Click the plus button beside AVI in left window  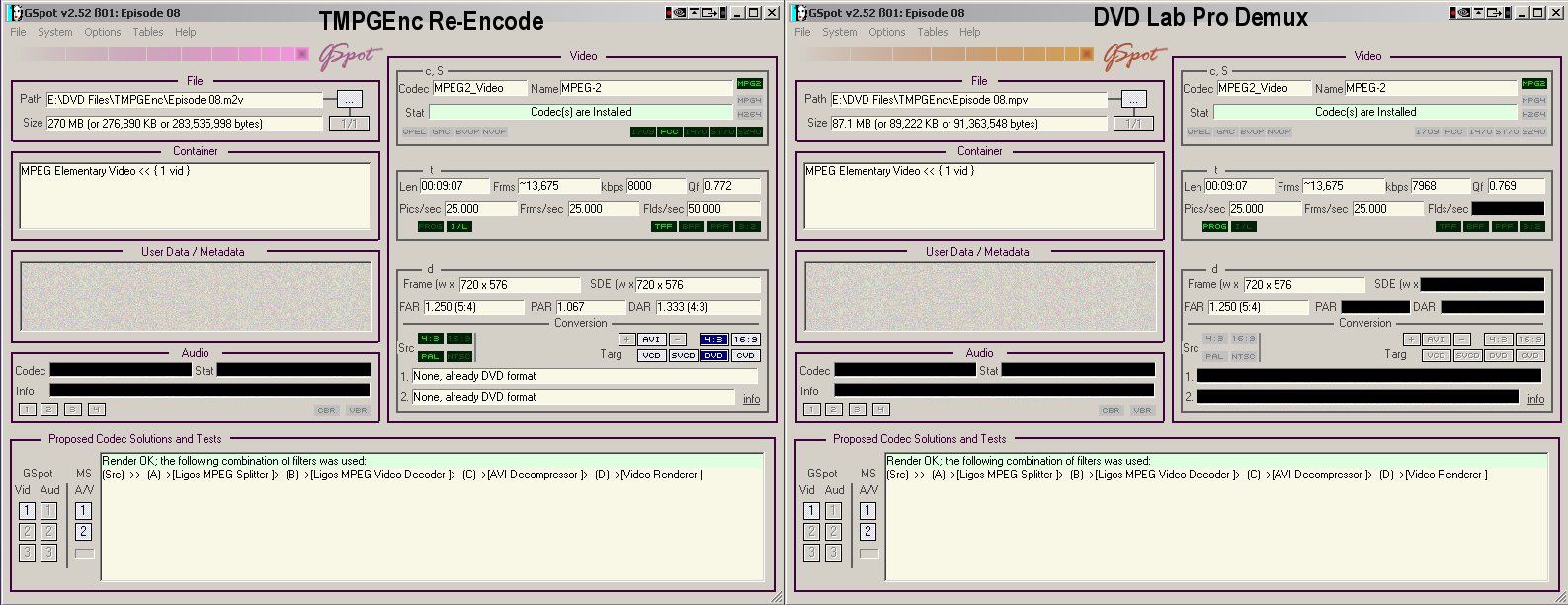point(626,339)
